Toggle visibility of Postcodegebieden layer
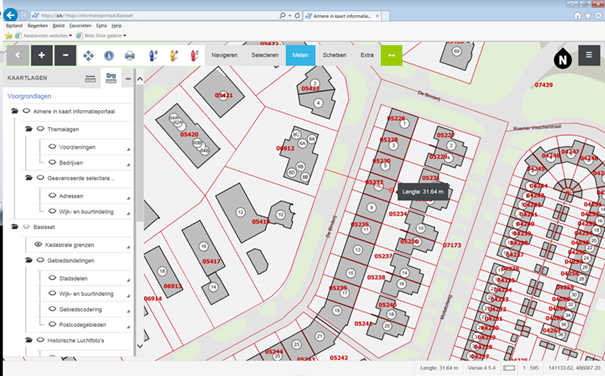 click(x=52, y=324)
